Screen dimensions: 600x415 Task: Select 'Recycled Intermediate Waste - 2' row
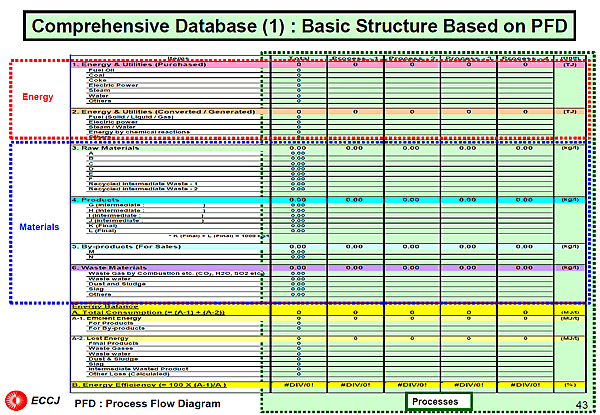[x=143, y=189]
